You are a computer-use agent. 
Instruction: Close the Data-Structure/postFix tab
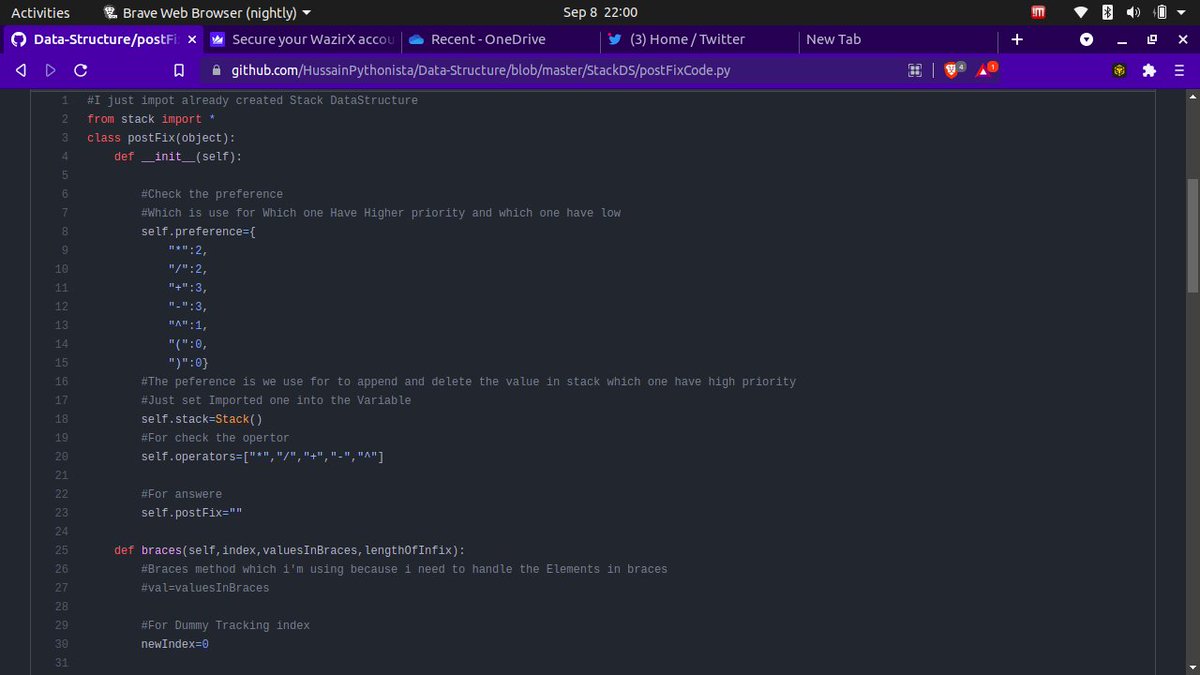193,40
